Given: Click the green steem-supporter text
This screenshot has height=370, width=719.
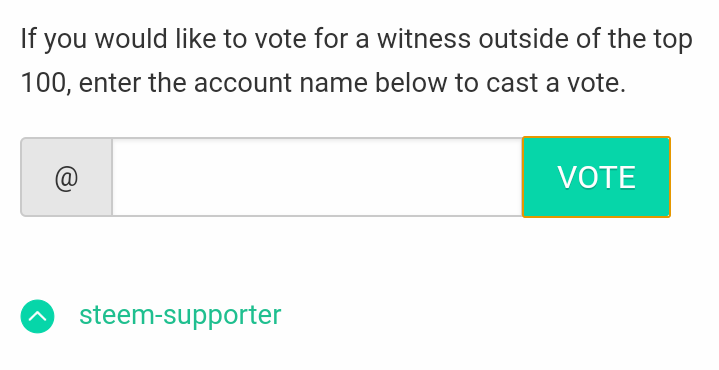Looking at the screenshot, I should point(180,315).
